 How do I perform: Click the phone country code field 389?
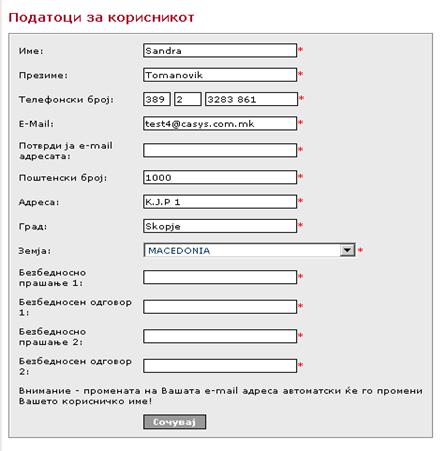tap(157, 99)
